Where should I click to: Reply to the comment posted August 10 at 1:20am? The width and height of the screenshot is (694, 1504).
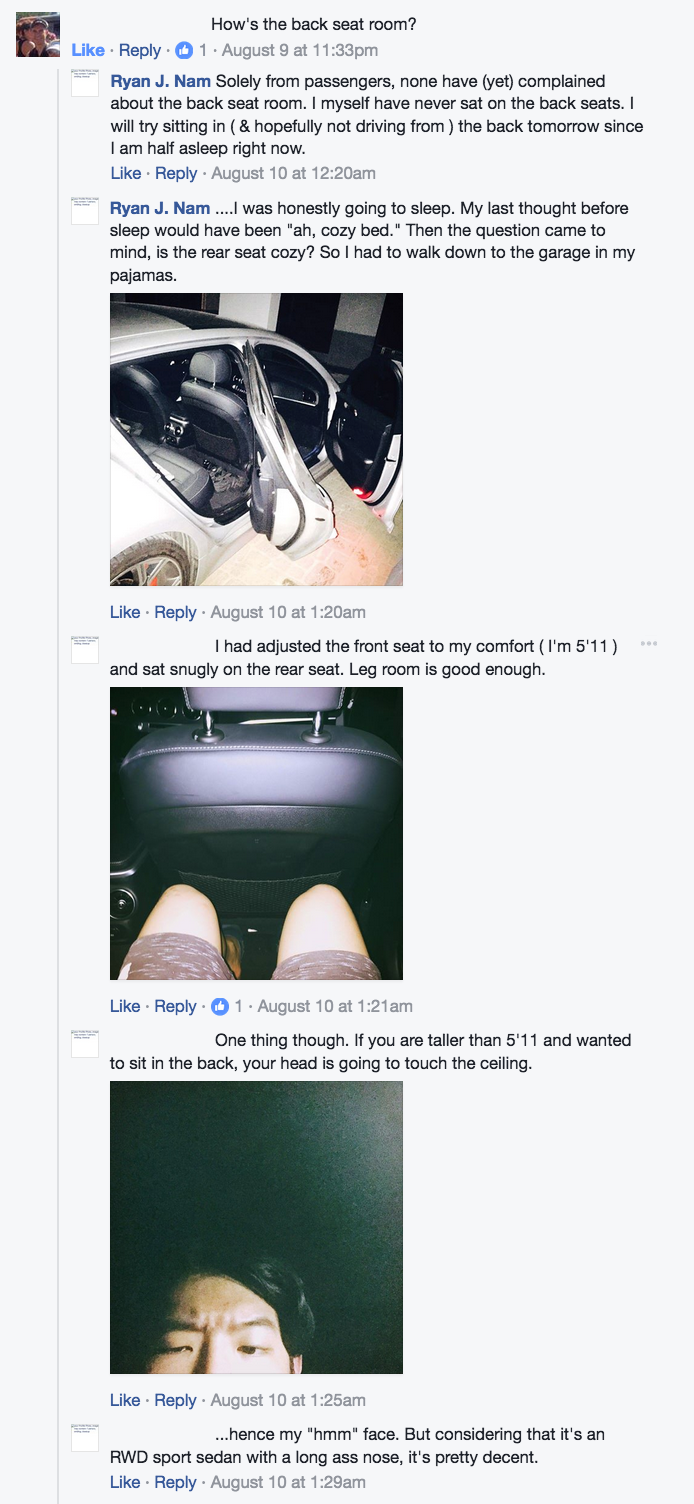pos(175,612)
